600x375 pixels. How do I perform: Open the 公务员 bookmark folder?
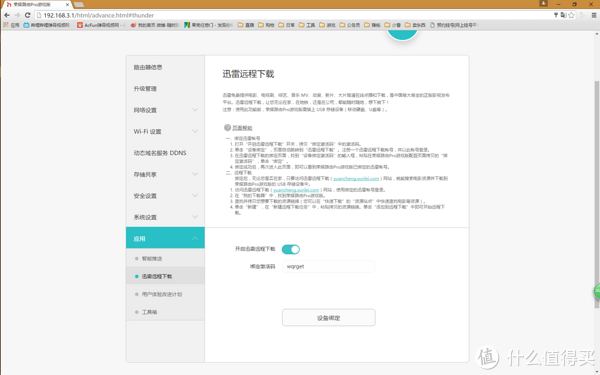pos(350,25)
